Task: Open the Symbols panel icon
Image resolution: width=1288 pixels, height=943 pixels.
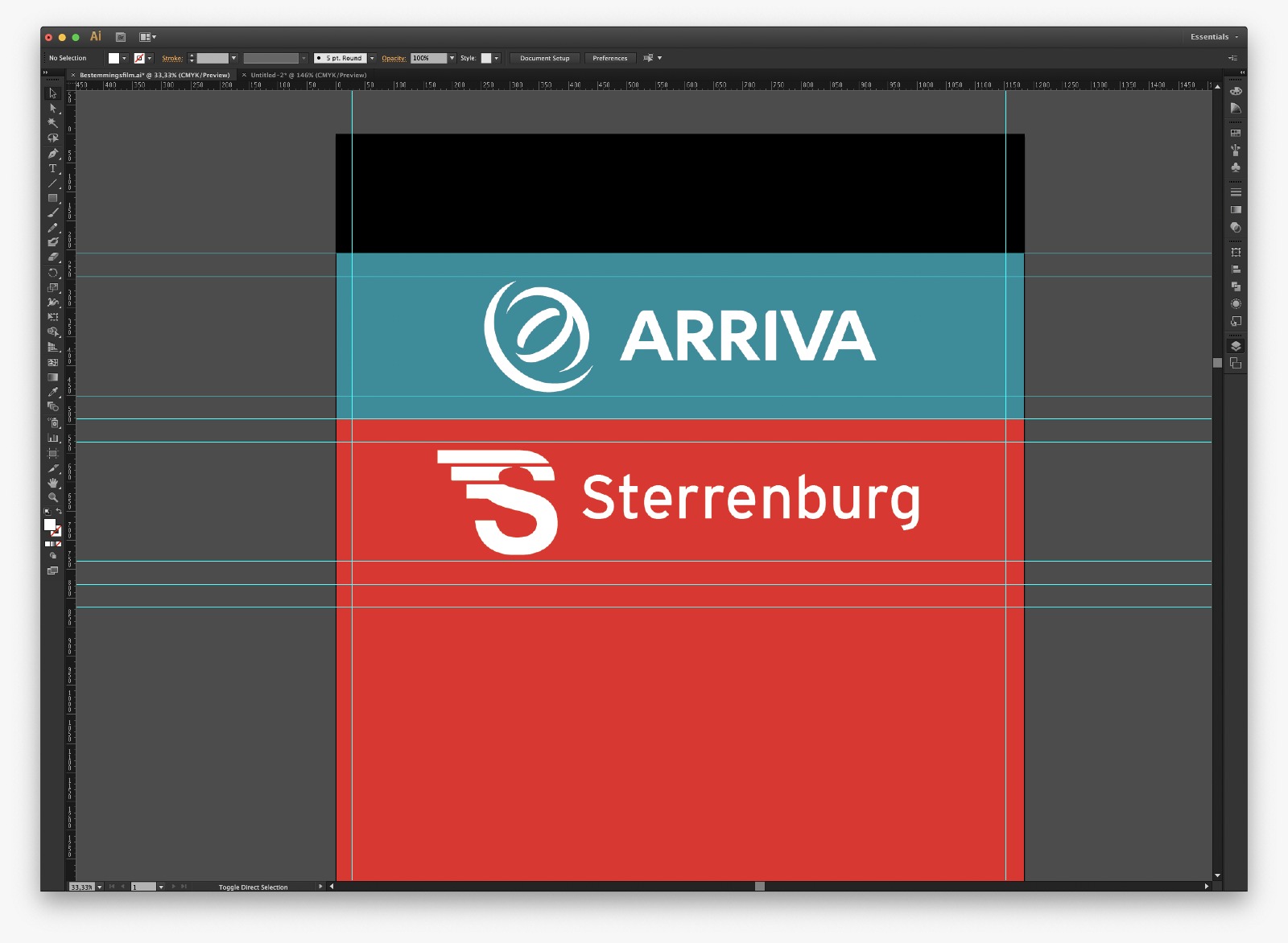Action: click(1236, 167)
